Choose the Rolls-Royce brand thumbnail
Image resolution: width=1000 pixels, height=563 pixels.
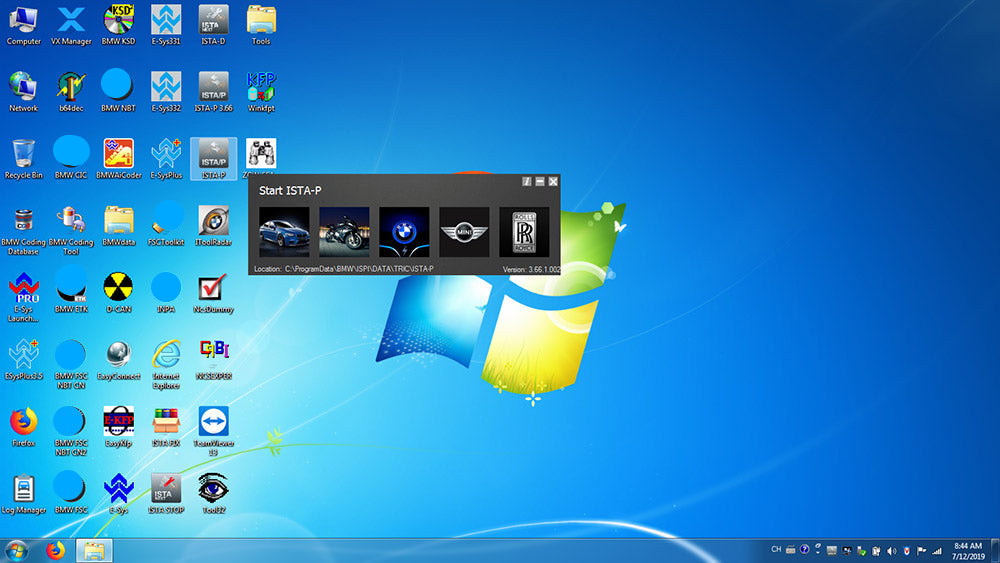(524, 232)
